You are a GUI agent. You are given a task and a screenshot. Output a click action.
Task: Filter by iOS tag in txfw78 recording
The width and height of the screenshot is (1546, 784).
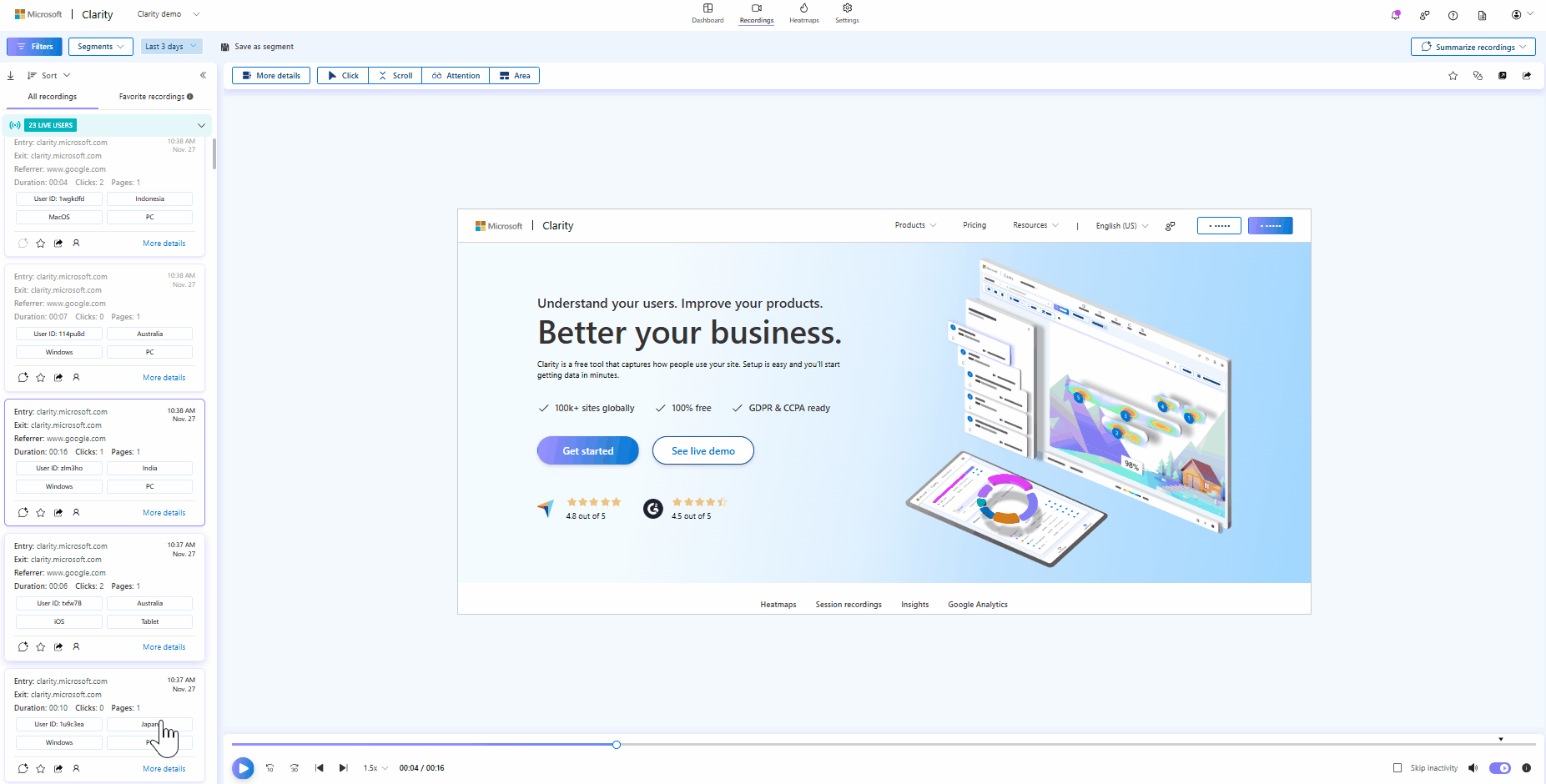[59, 621]
